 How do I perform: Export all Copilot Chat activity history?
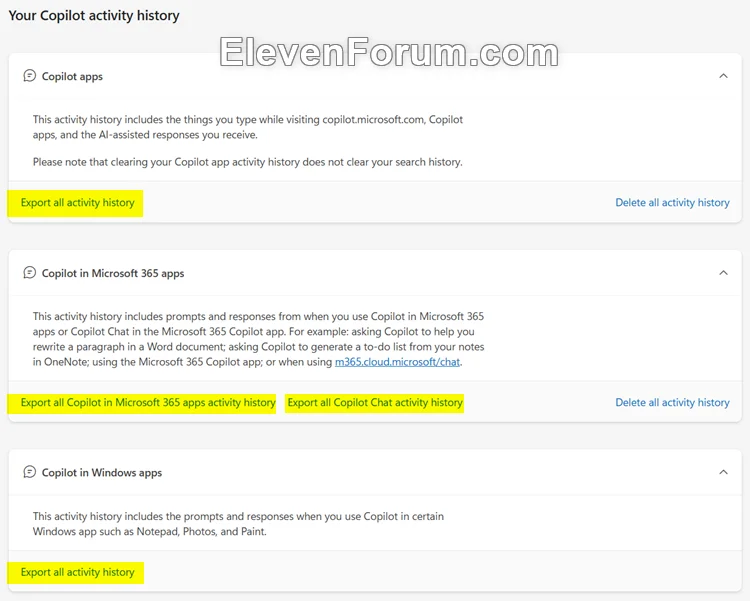coord(375,402)
